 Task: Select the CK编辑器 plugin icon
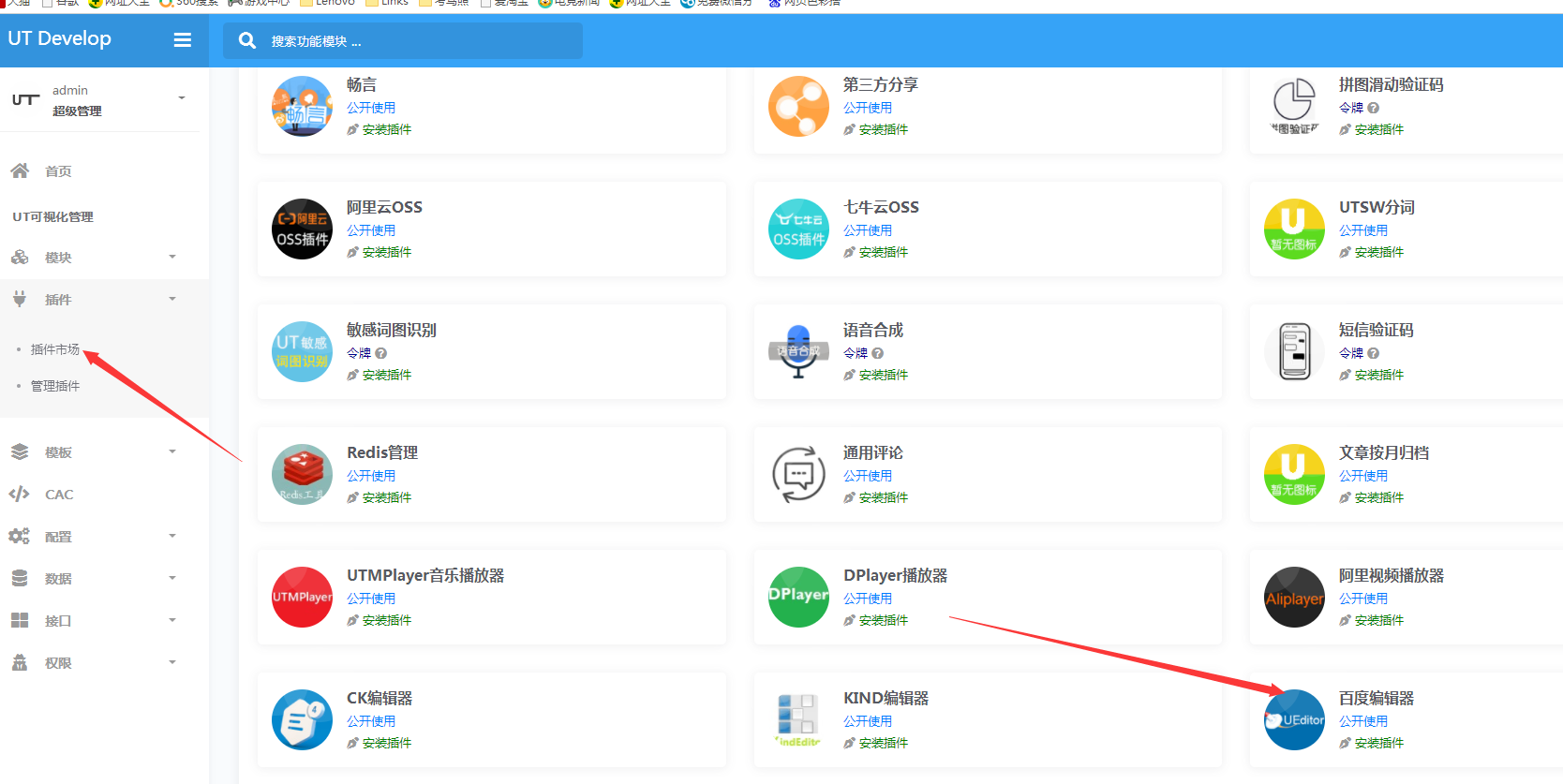(x=302, y=720)
